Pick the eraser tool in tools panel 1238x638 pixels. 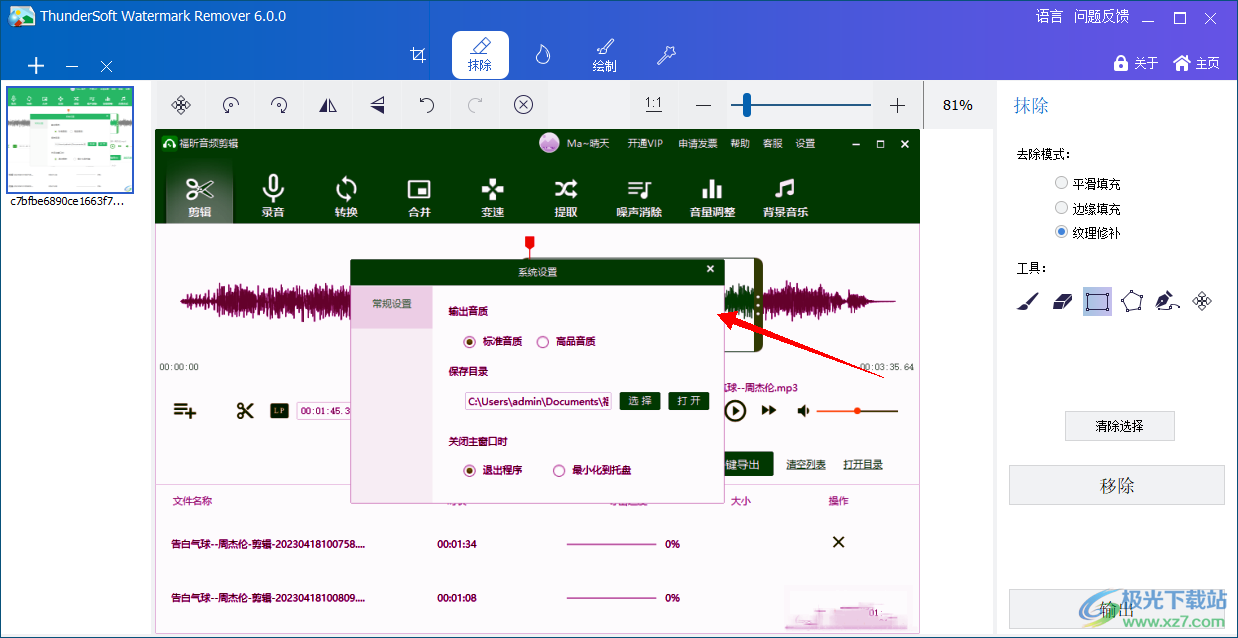click(x=1062, y=301)
